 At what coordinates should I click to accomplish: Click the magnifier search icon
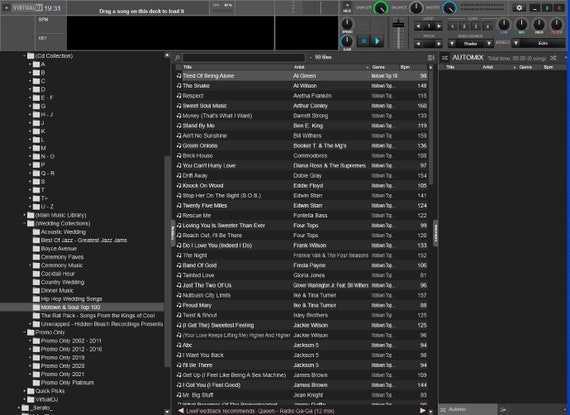pyautogui.click(x=177, y=57)
